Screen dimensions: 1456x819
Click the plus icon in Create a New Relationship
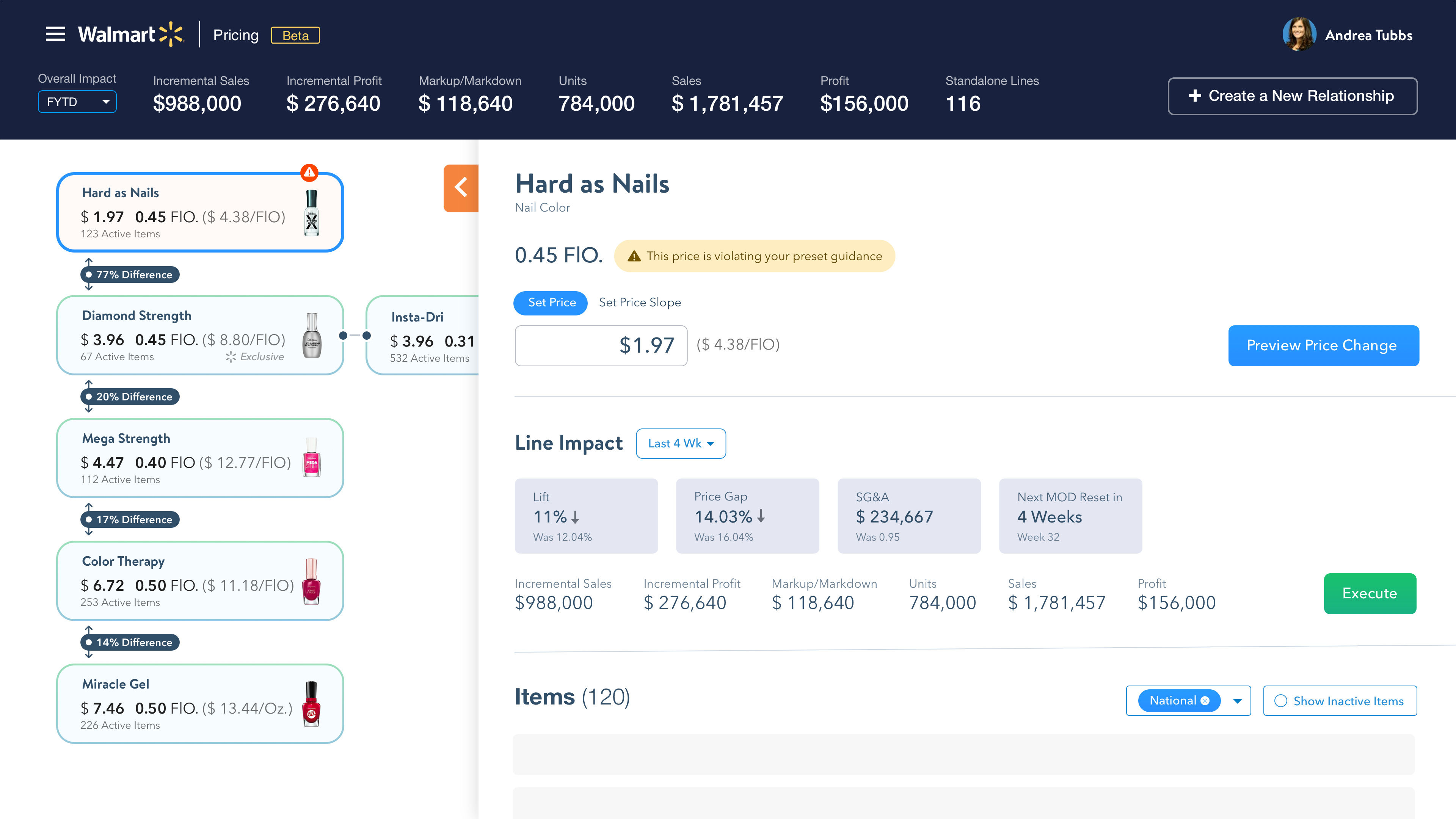(x=1195, y=96)
